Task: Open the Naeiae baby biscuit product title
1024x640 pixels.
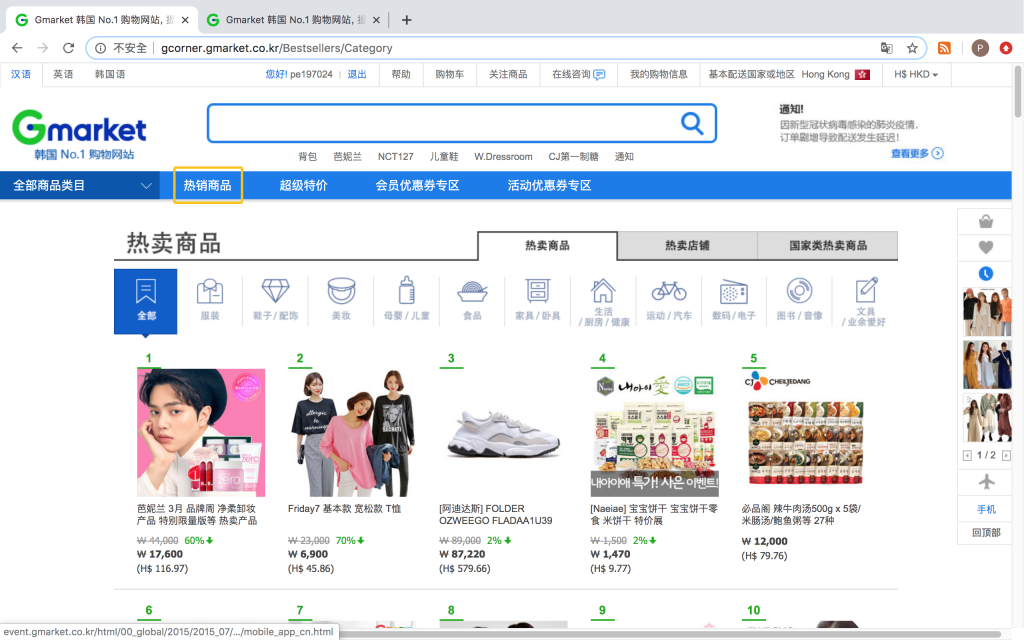Action: pos(654,515)
